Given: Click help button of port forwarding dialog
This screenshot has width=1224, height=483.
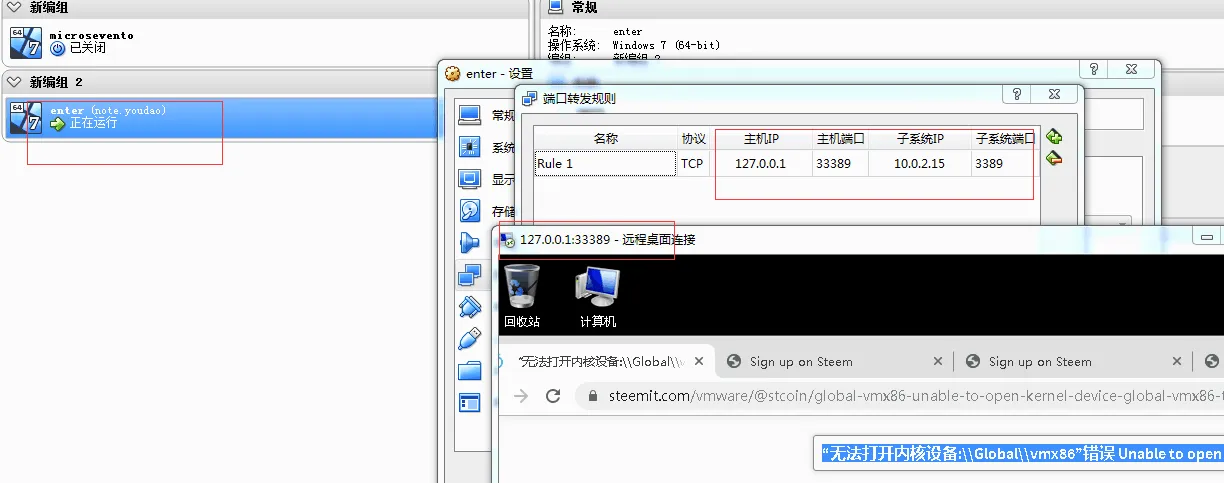Looking at the screenshot, I should click(x=1018, y=95).
